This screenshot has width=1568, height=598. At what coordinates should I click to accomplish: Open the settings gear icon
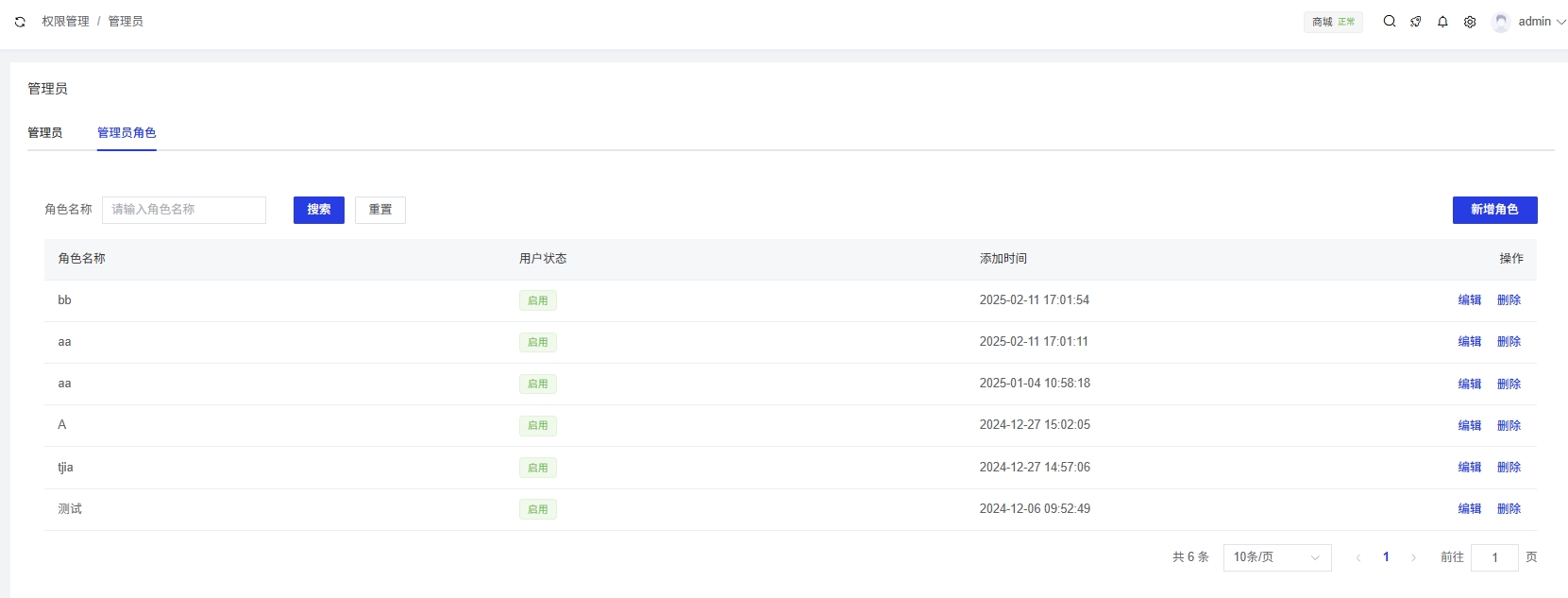tap(1470, 22)
